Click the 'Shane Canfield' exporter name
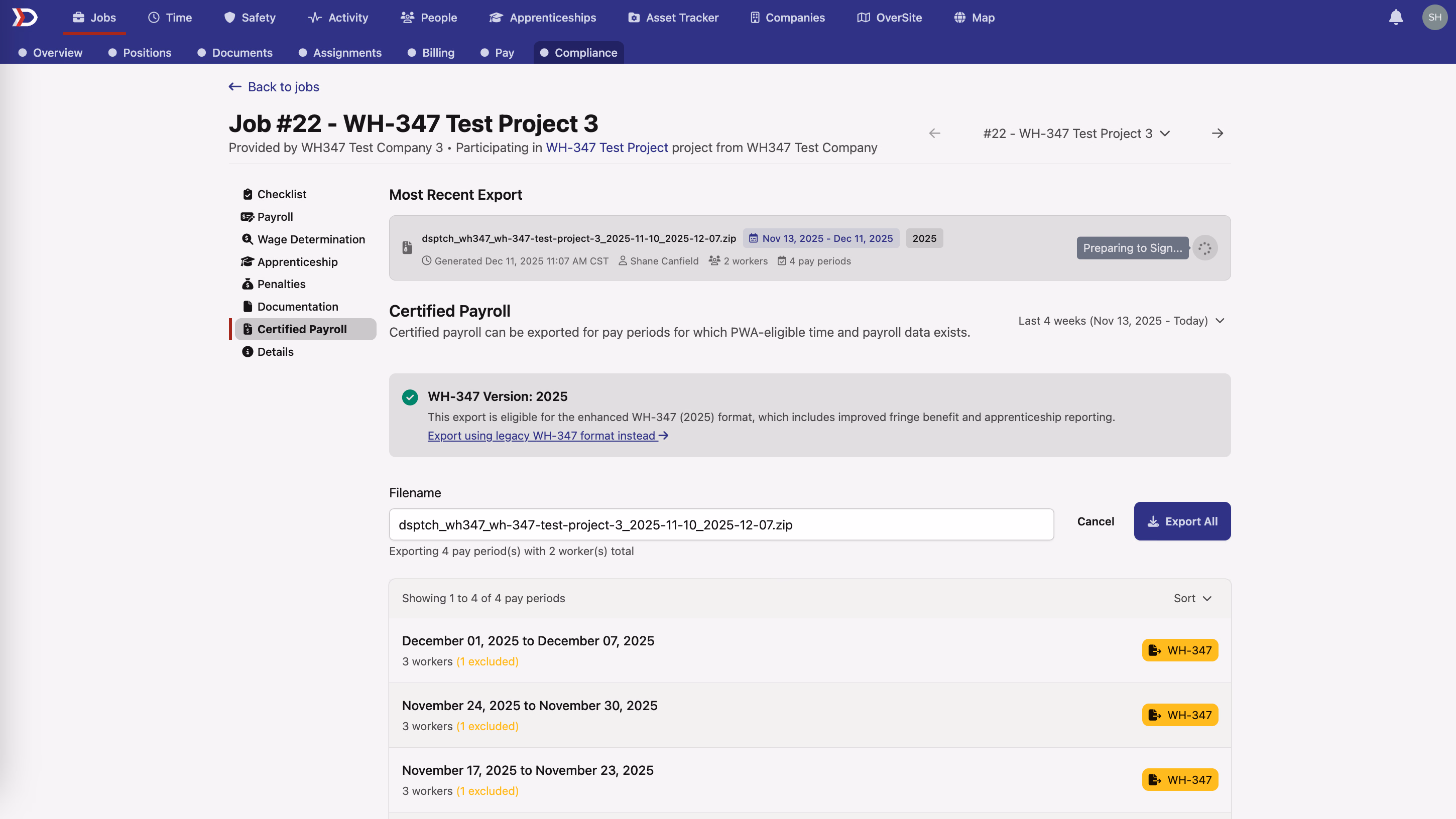This screenshot has height=819, width=1456. 664,261
